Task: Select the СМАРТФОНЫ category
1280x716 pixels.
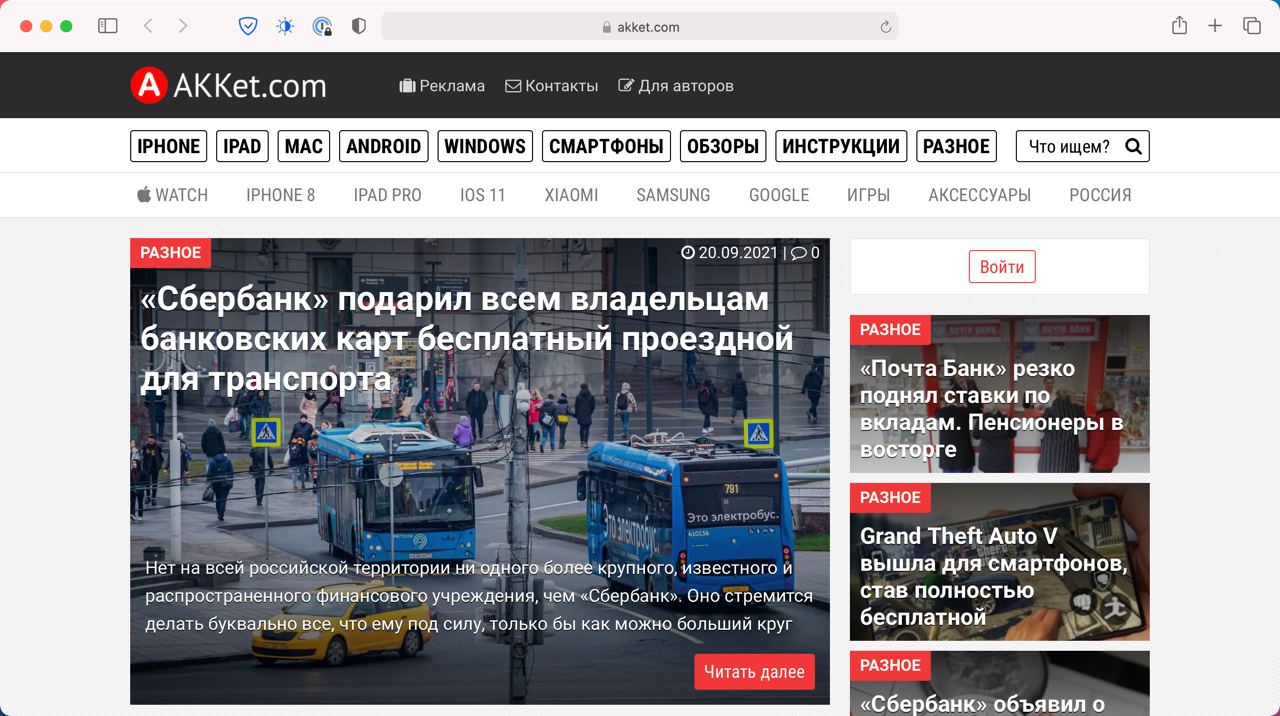Action: [607, 146]
